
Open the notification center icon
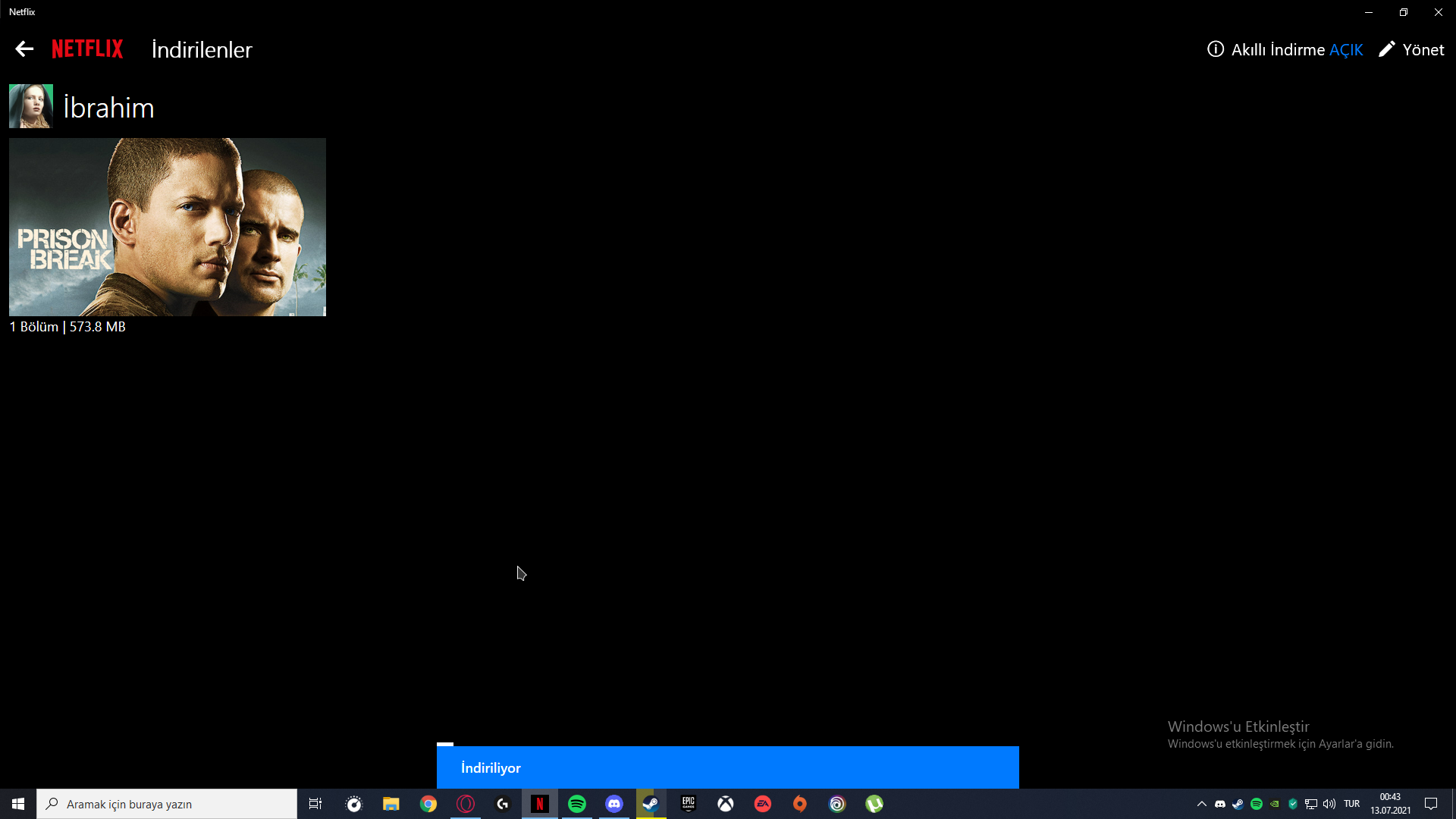click(x=1431, y=804)
